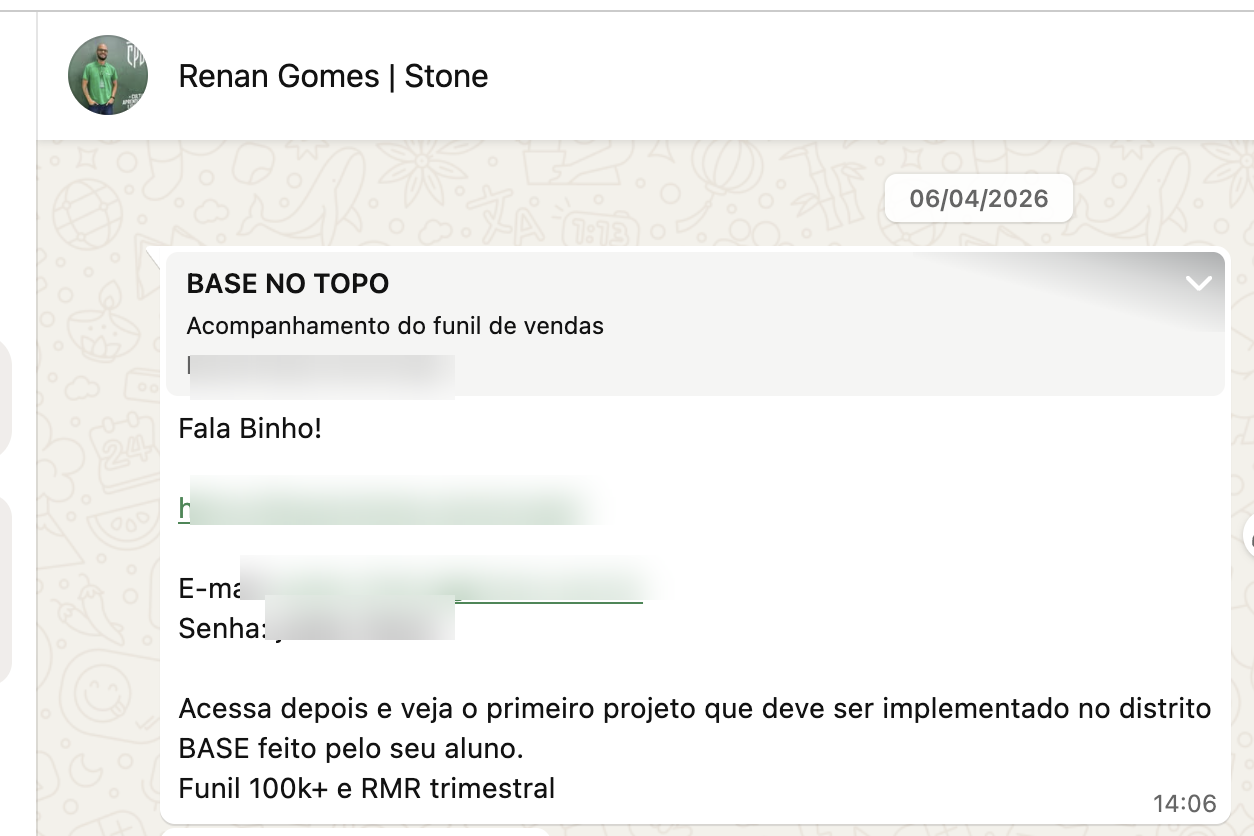Select the quoted subtitle Acompanhamento do funil de vendas

click(x=394, y=326)
